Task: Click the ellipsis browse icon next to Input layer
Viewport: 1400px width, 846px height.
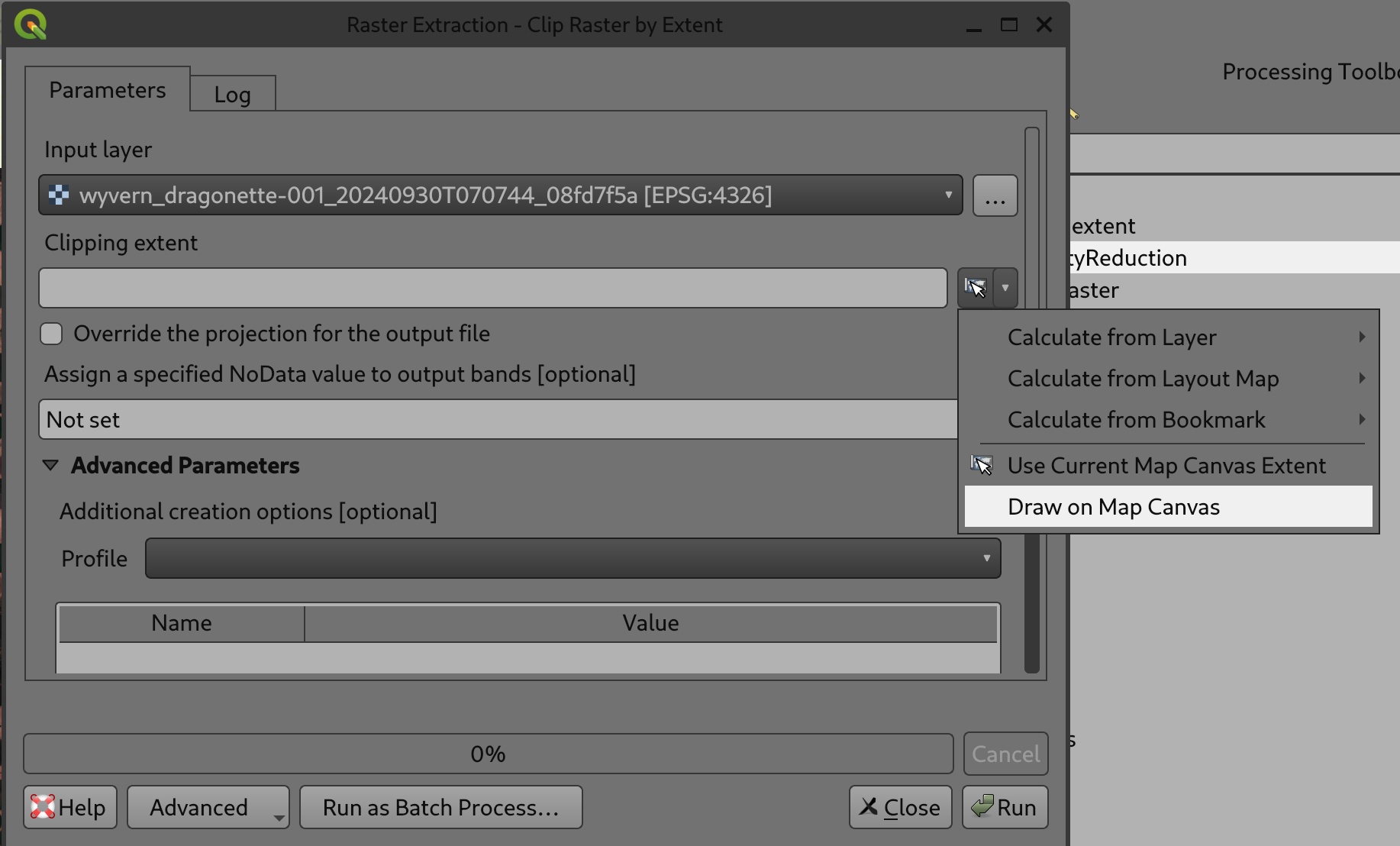Action: (x=994, y=196)
